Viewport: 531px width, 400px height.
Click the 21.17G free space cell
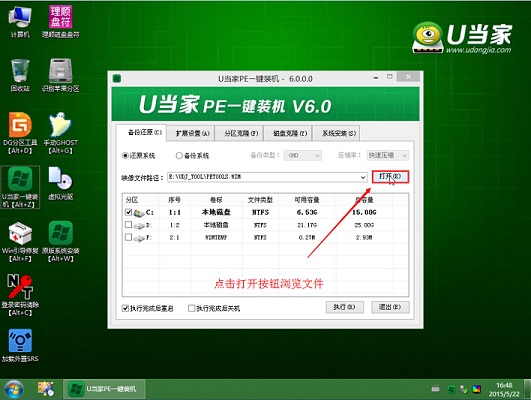pos(307,225)
